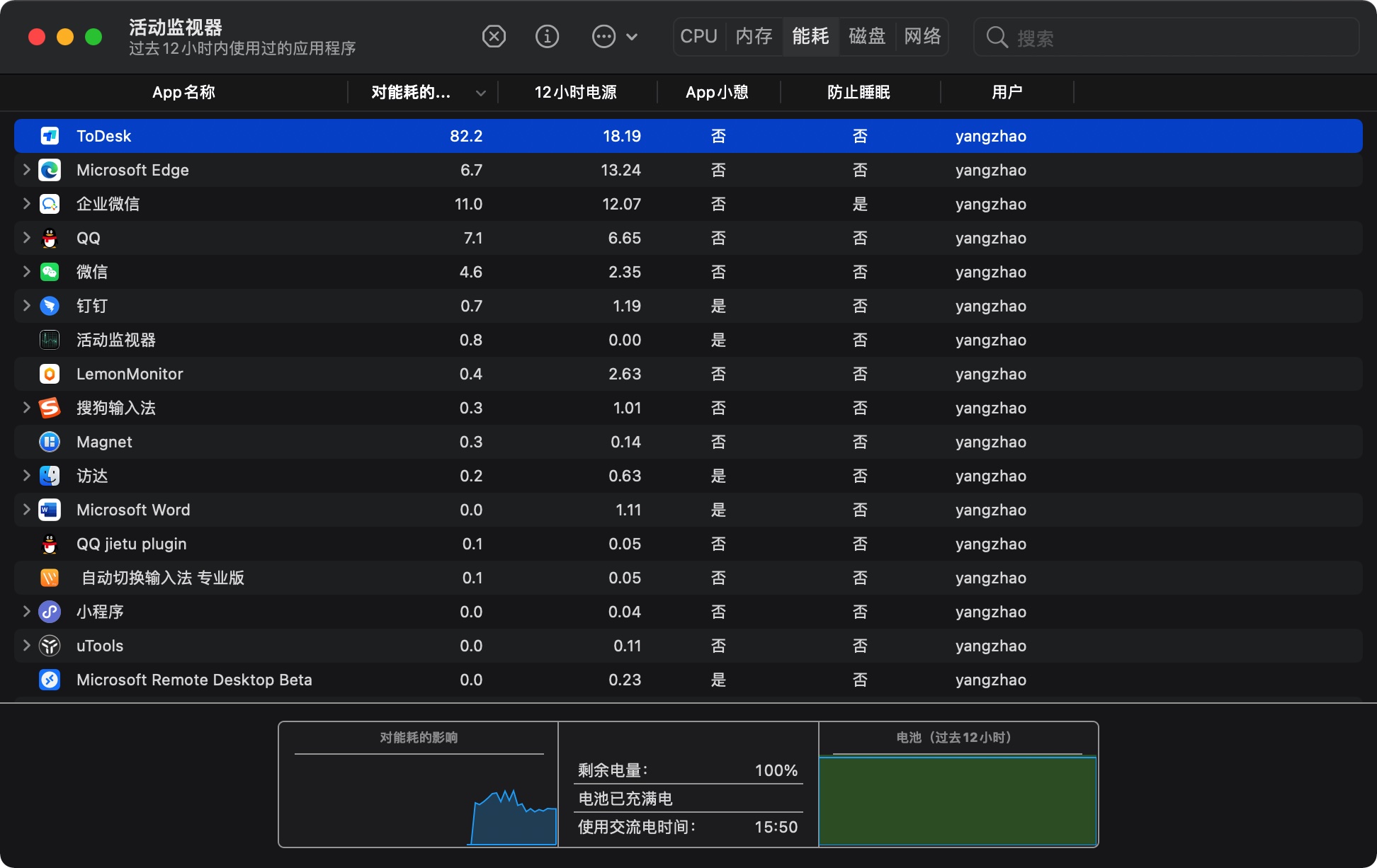
Task: Select the Magnet app icon
Action: (50, 442)
